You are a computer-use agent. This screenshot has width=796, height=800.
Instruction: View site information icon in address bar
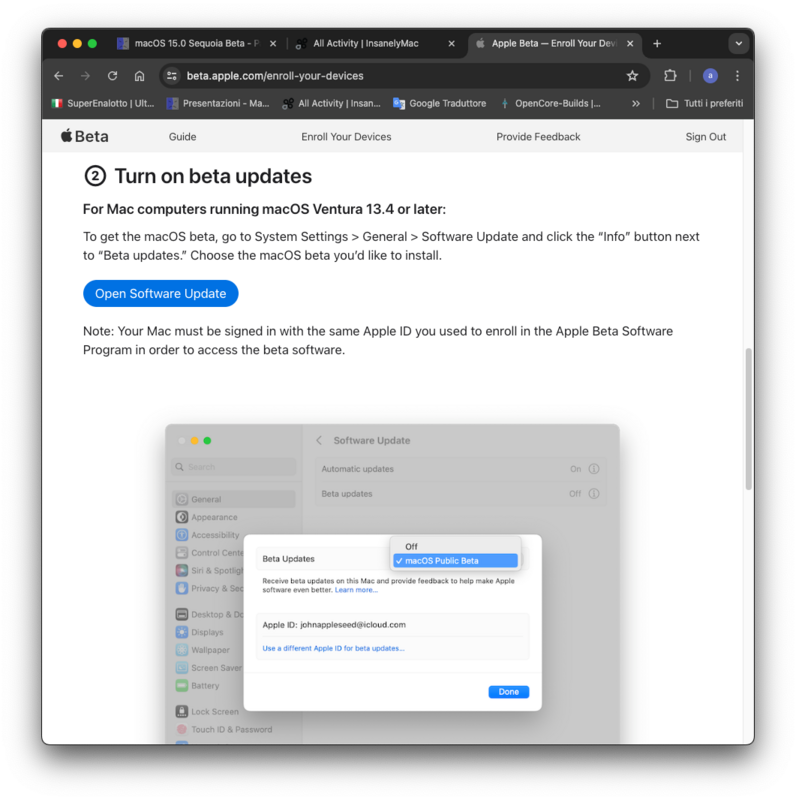coord(172,76)
